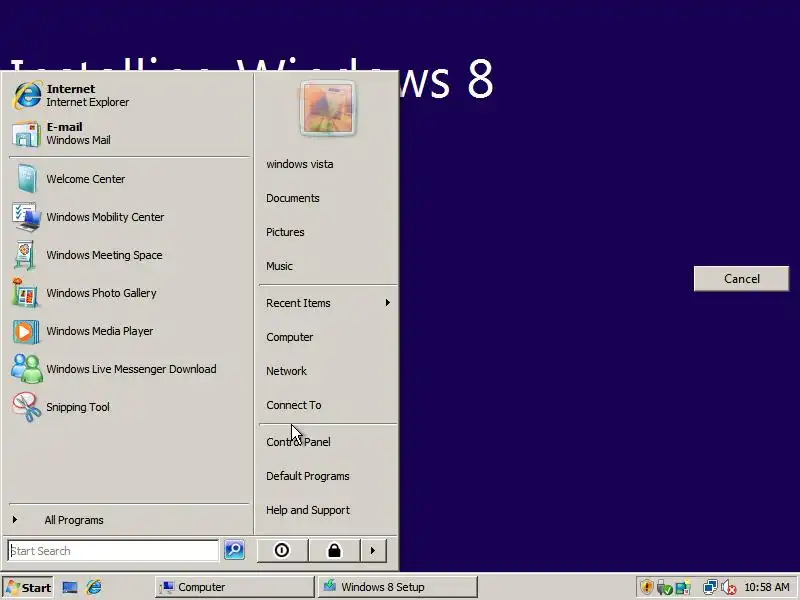Start Windows Photo Gallery
800x600 pixels.
tap(130, 293)
